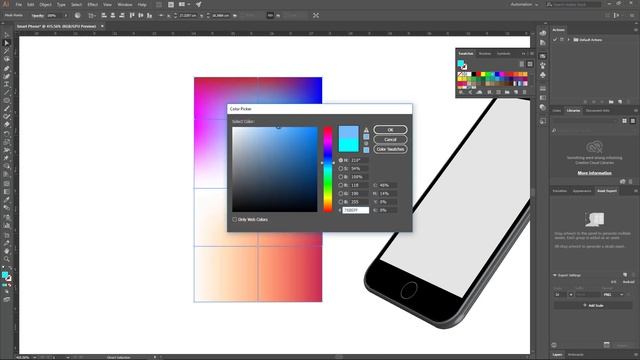This screenshot has width=640, height=360.
Task: Click OK in the Color Picker dialog
Action: click(390, 130)
